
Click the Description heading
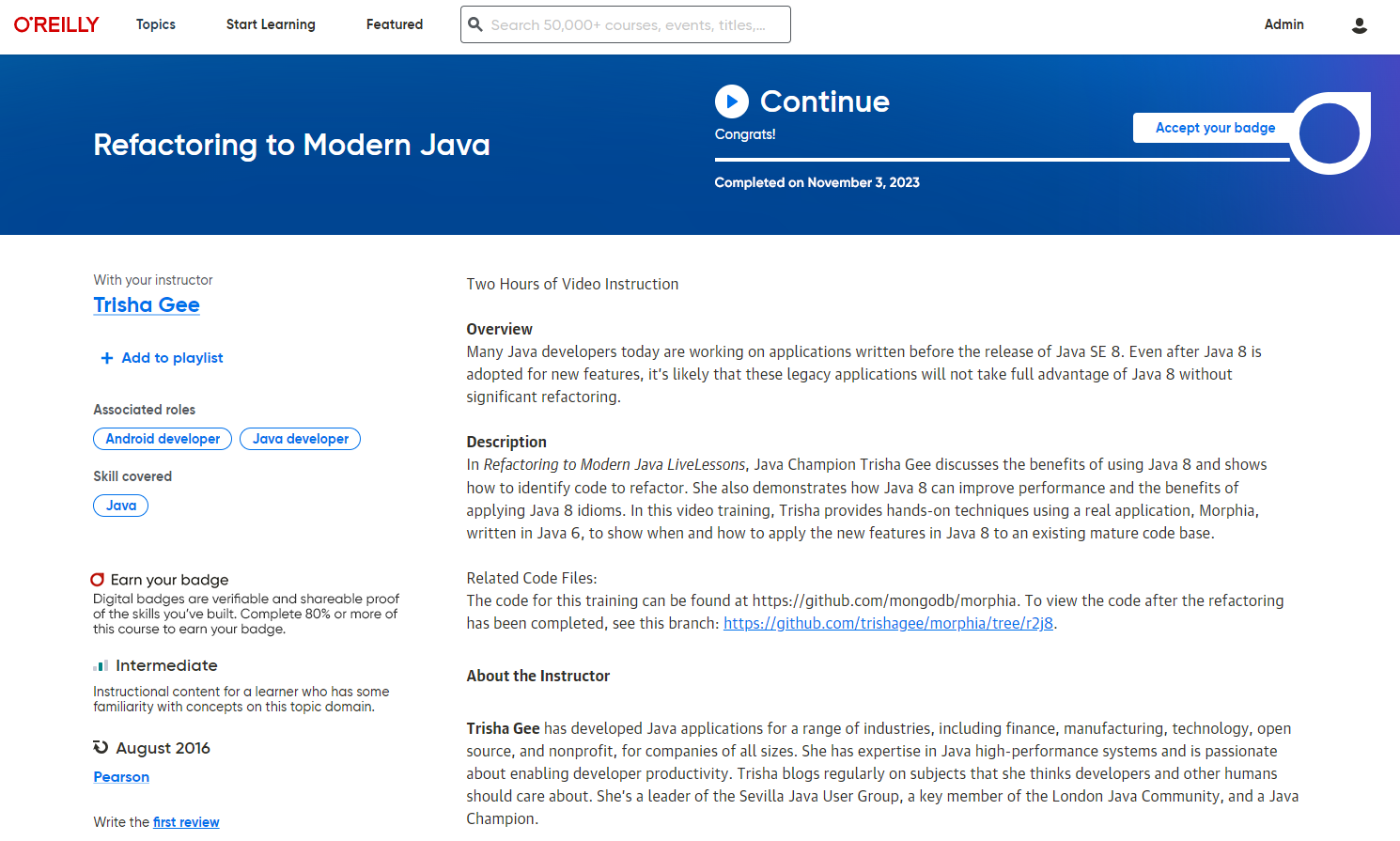(506, 442)
